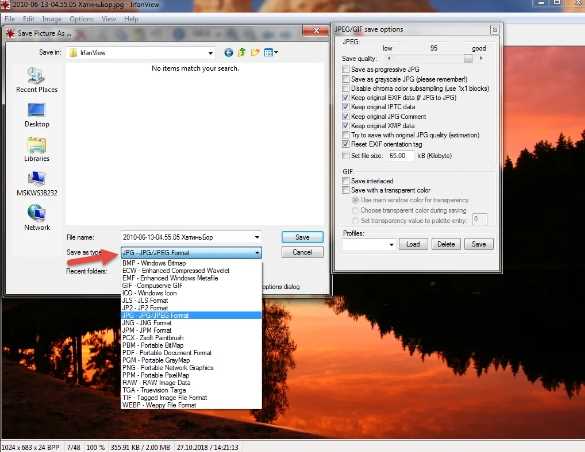Choose GIF - Compuserve GIF format
The height and width of the screenshot is (452, 585).
[191, 286]
